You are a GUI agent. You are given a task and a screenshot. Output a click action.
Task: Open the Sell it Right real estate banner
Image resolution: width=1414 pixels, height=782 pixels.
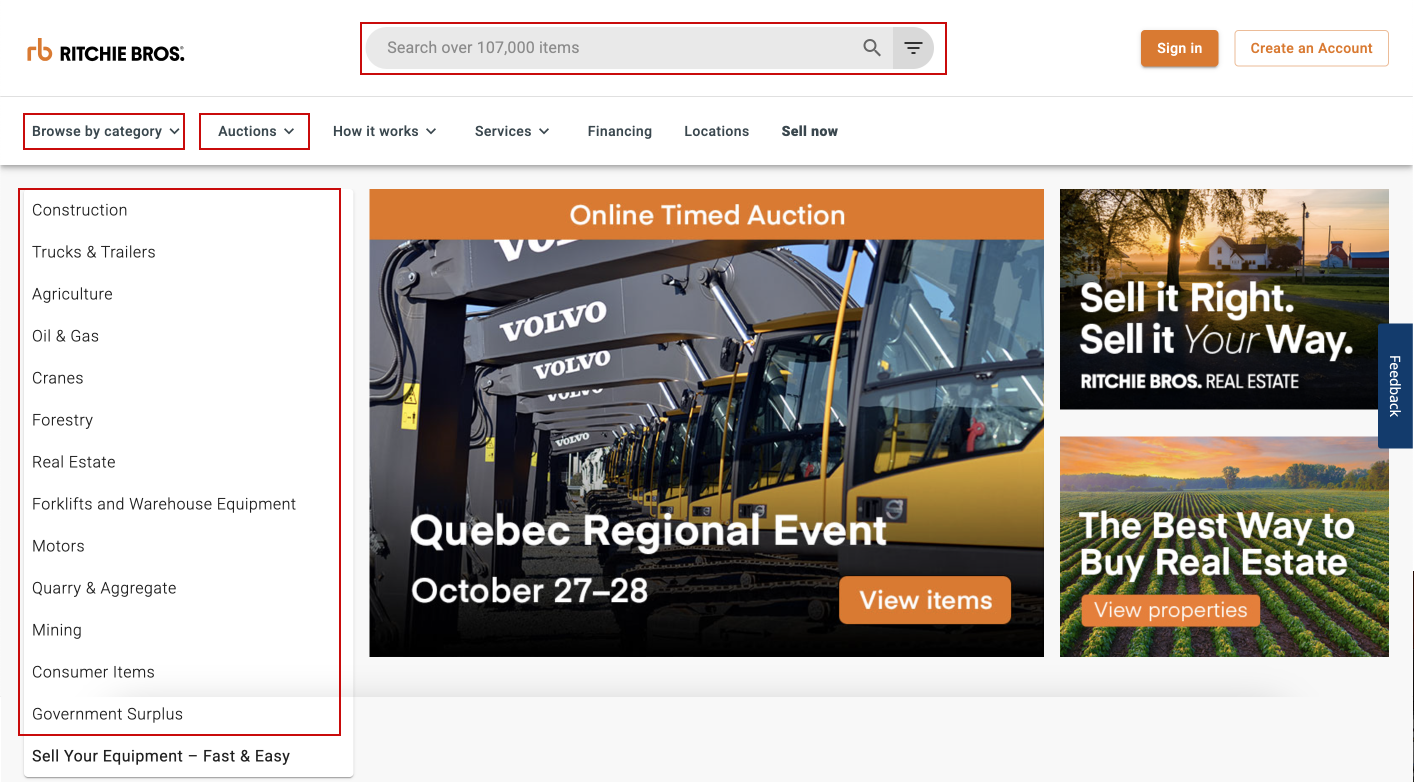pos(1224,299)
